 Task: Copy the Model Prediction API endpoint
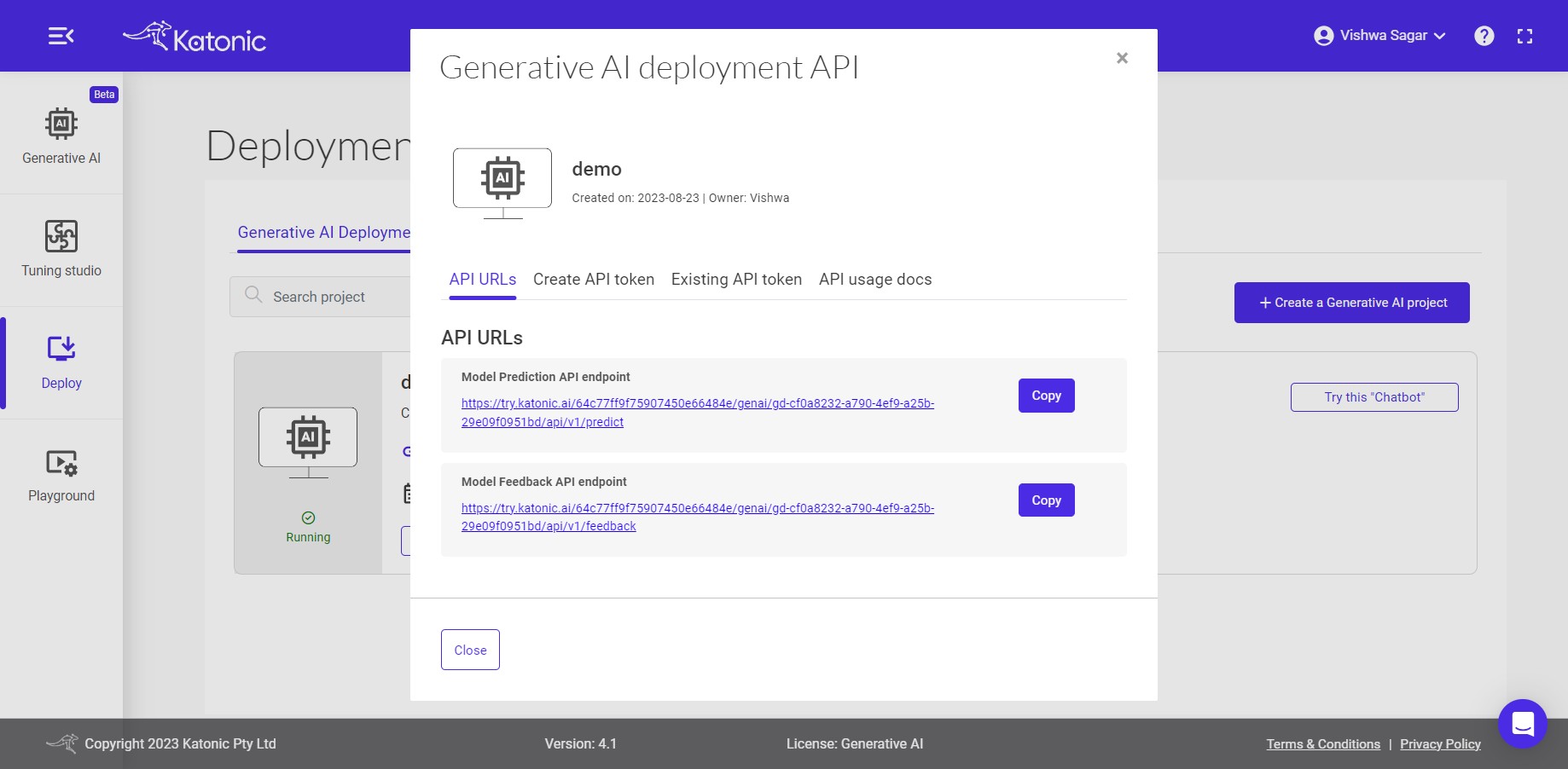tap(1046, 396)
